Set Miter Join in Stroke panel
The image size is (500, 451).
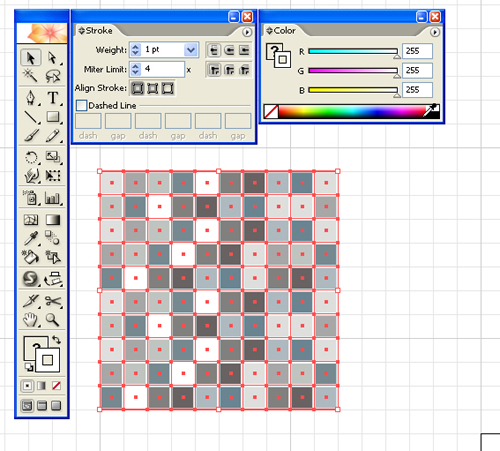[214, 70]
